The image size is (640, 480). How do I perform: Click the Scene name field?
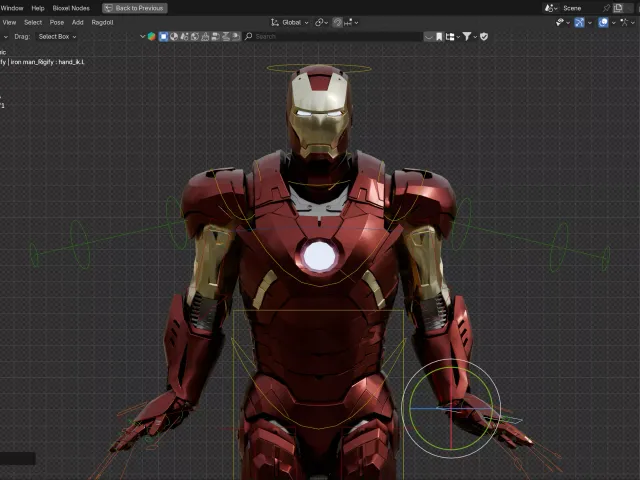(x=581, y=8)
